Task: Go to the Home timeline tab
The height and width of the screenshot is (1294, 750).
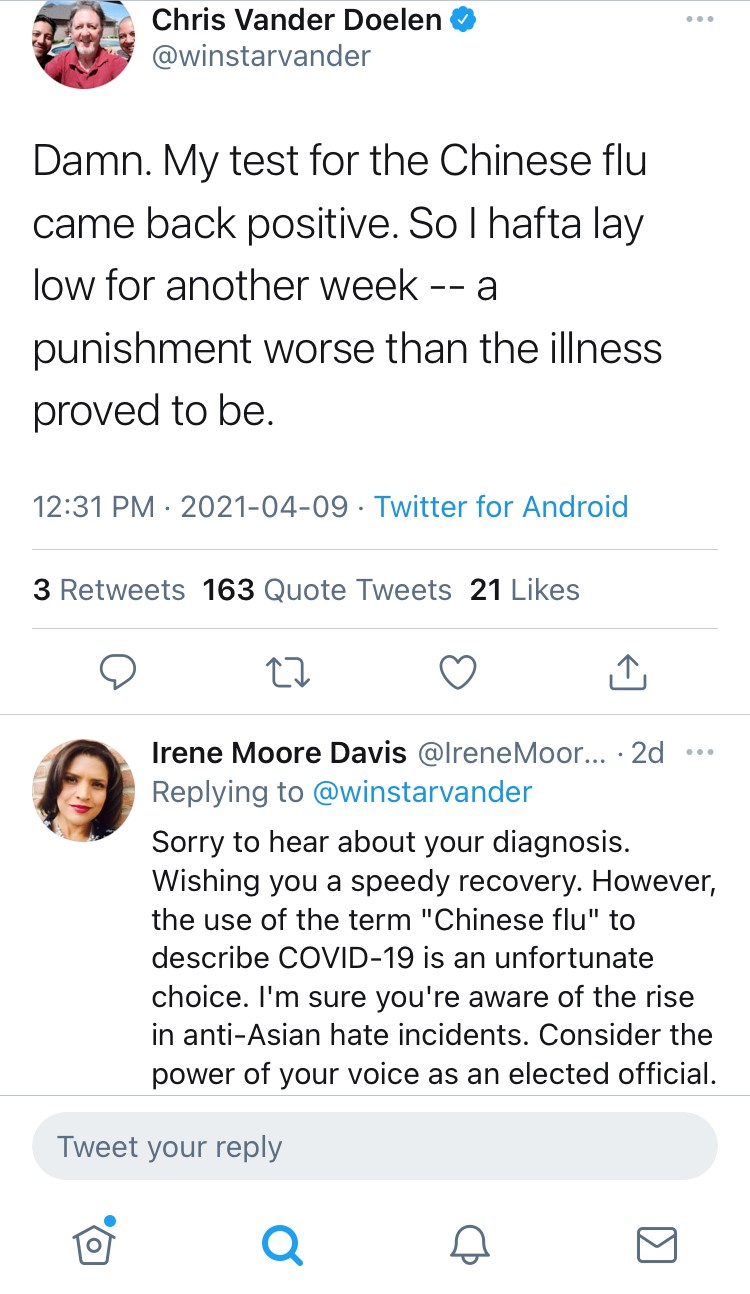Action: pos(93,1243)
